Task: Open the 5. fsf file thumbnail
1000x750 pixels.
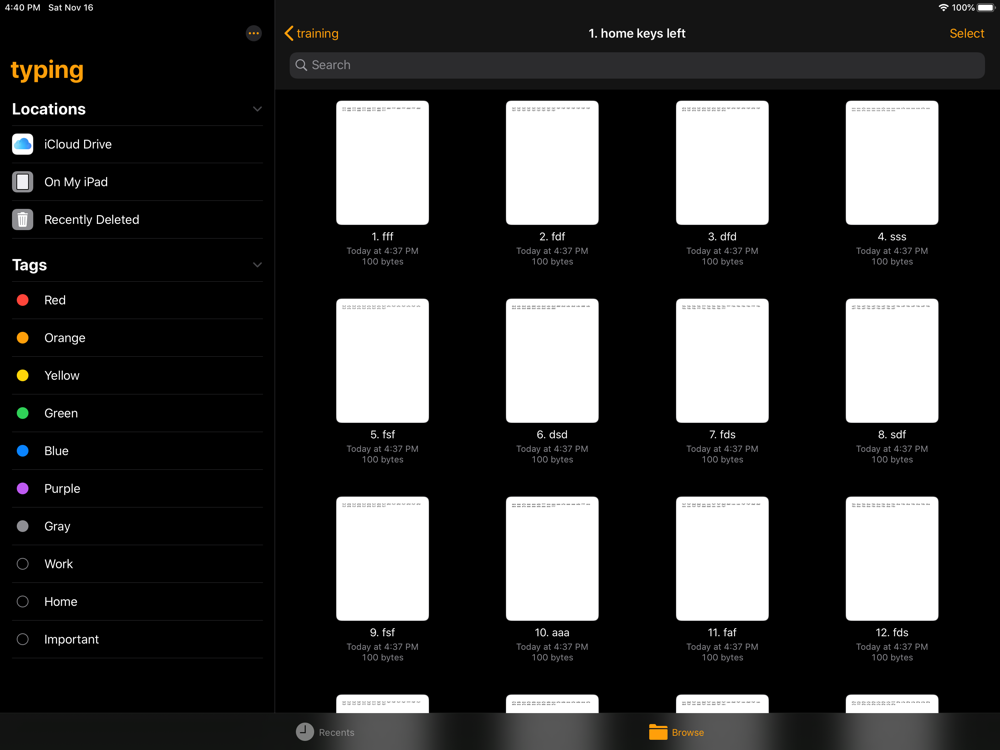Action: pyautogui.click(x=382, y=360)
